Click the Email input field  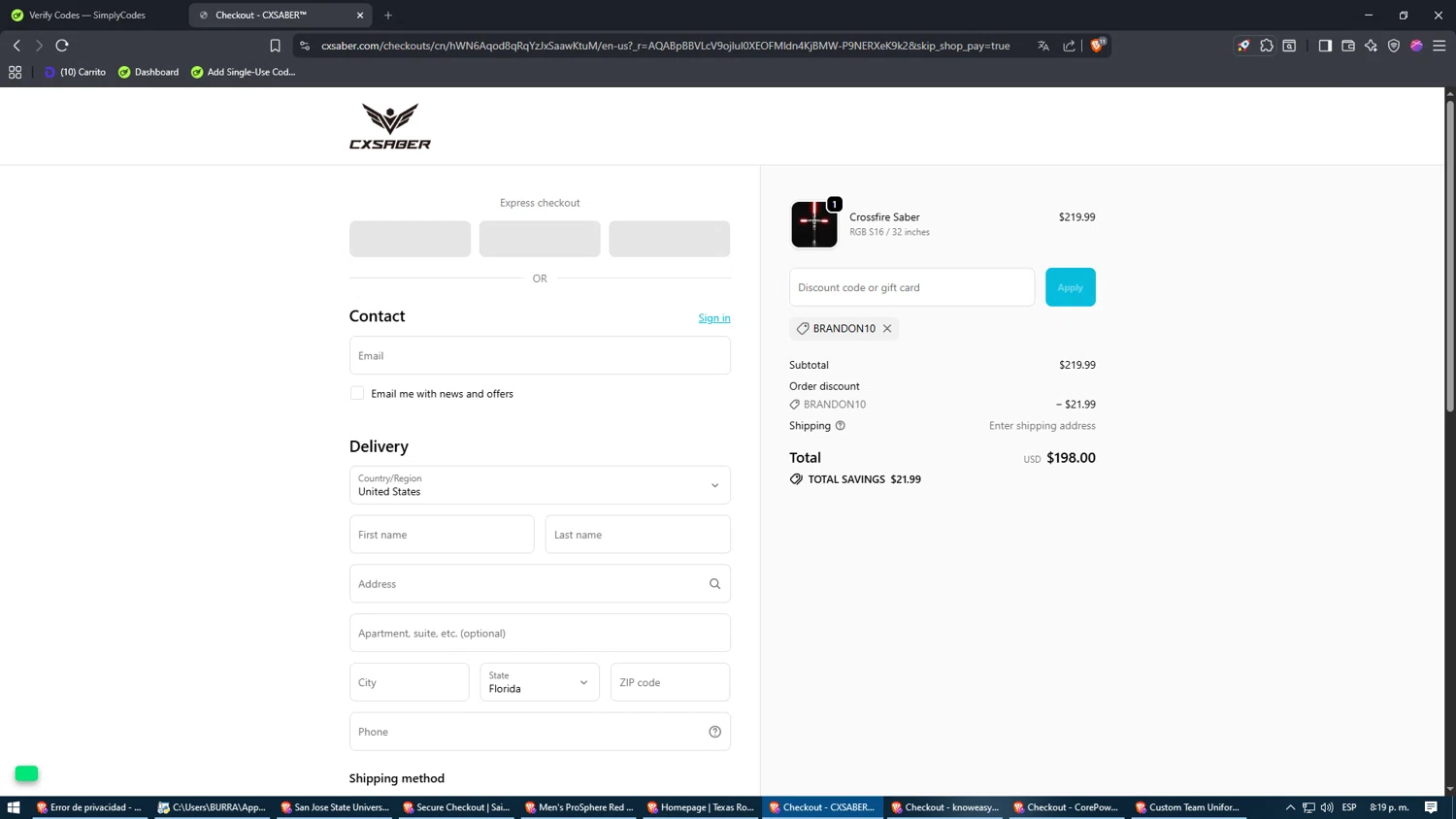[540, 355]
